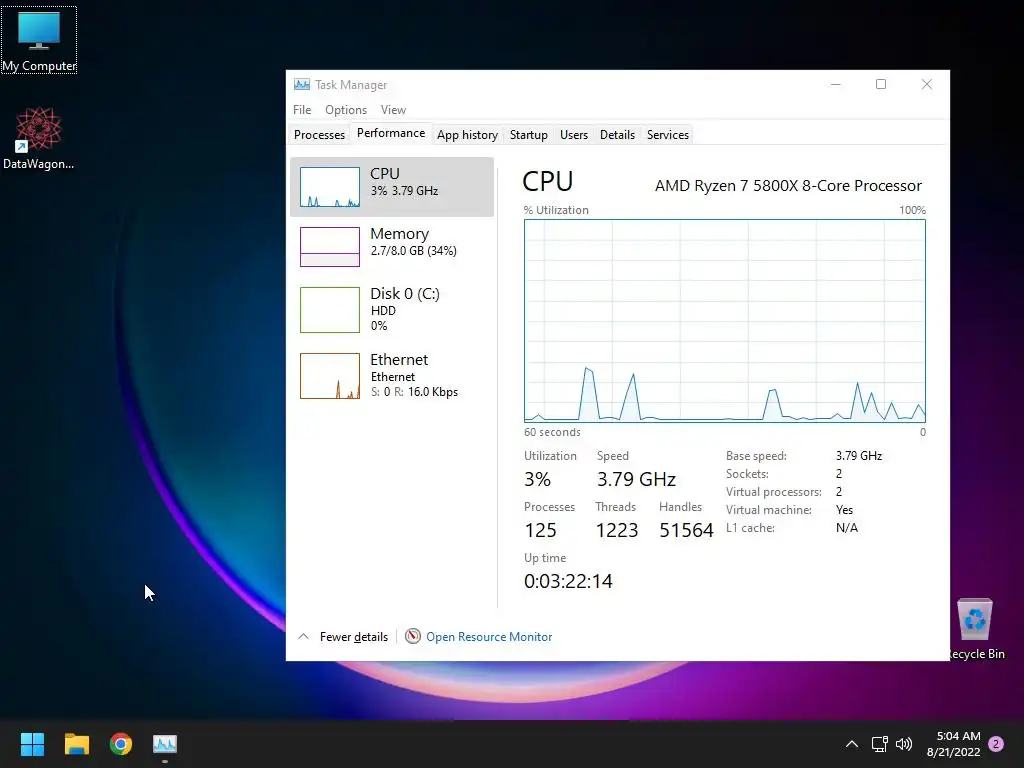The image size is (1024, 768).
Task: Select the Performance tab
Action: click(x=391, y=133)
